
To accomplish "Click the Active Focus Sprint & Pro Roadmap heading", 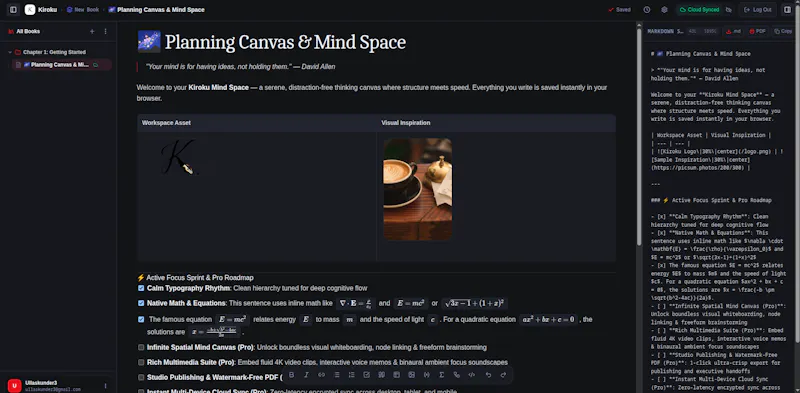I will click(195, 278).
